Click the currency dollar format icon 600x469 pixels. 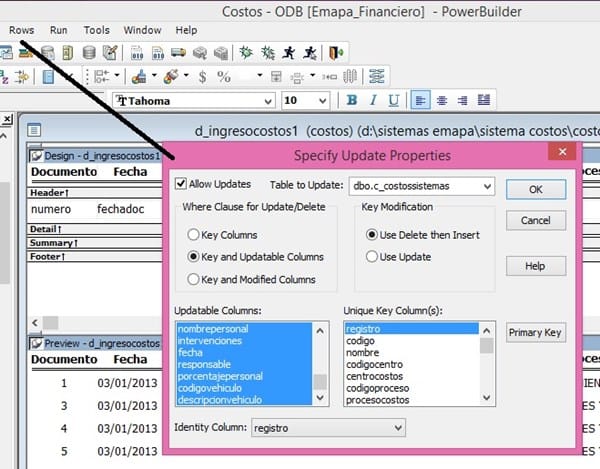click(203, 76)
